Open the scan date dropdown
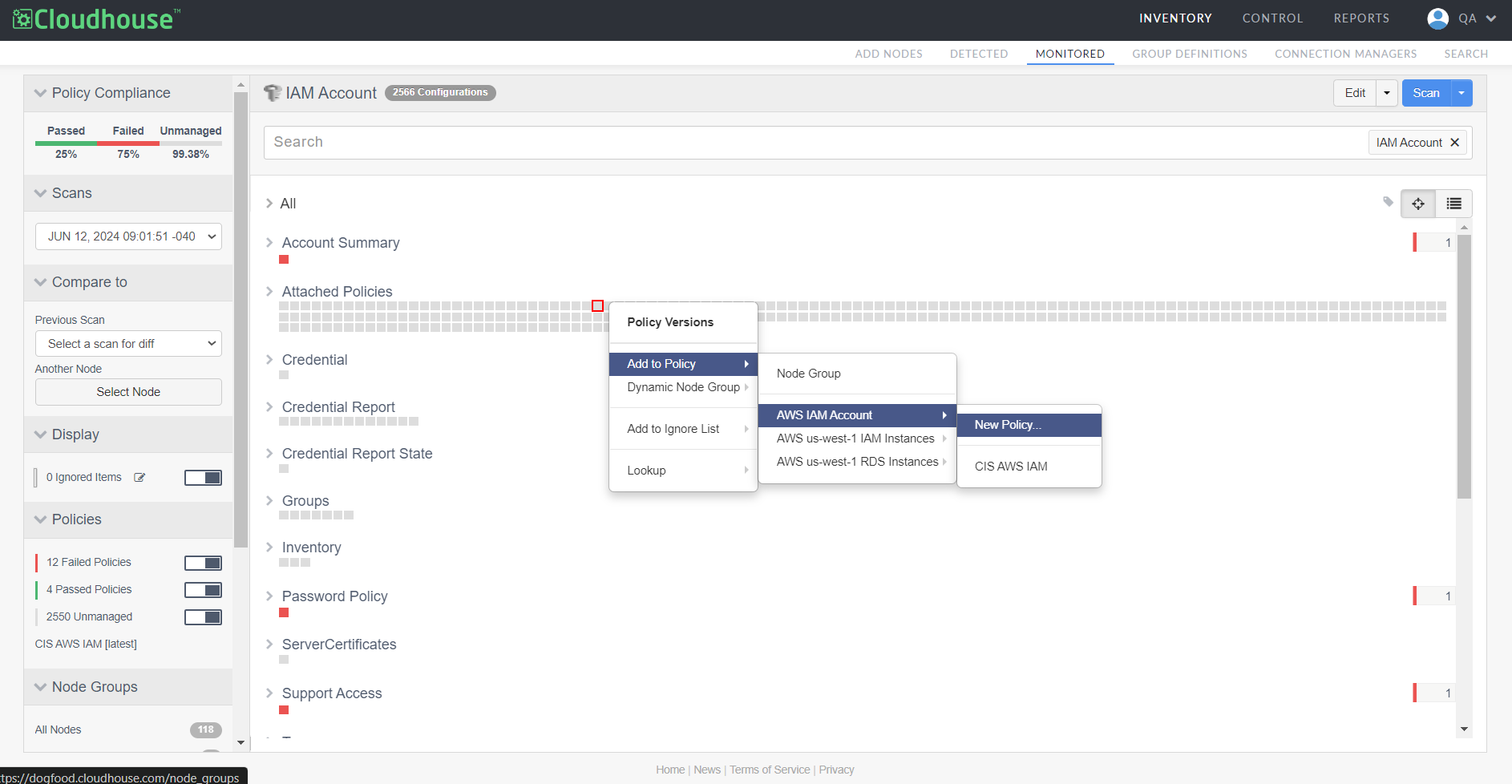1512x784 pixels. tap(128, 236)
